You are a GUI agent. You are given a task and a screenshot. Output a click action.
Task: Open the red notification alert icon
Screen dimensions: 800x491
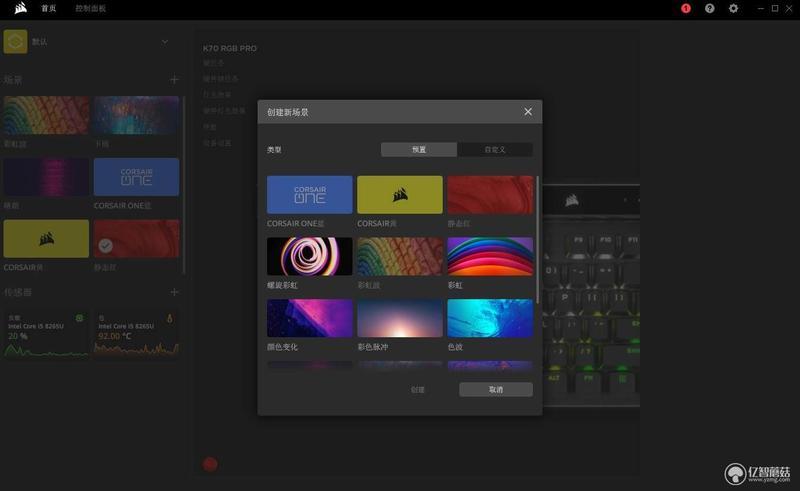(686, 8)
